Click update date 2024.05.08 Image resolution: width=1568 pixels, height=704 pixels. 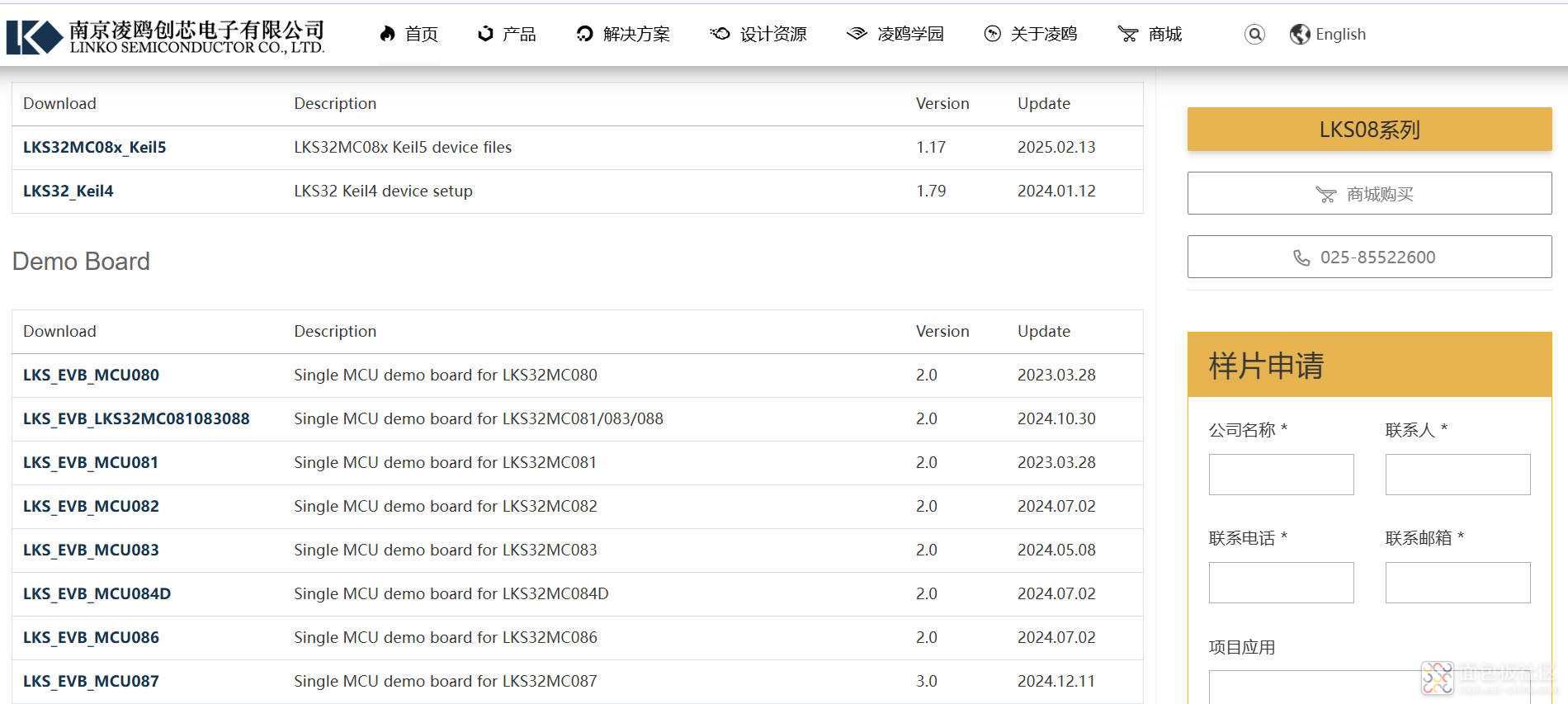(1056, 550)
